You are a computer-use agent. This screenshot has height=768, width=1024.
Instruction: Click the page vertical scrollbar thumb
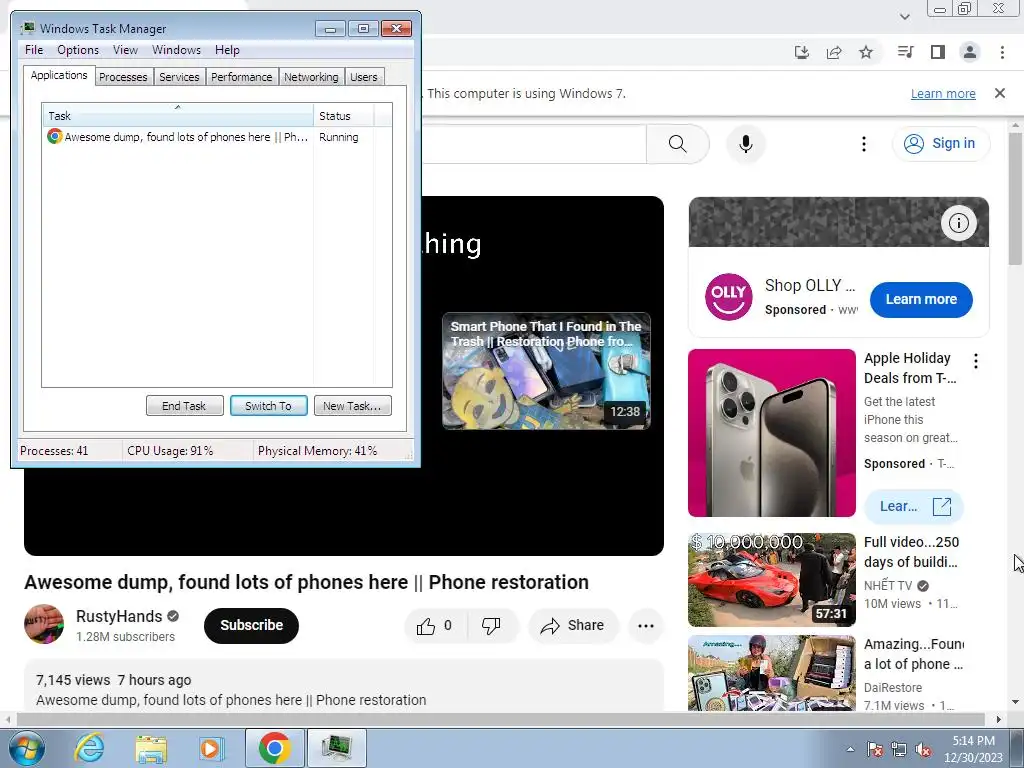pos(1014,198)
